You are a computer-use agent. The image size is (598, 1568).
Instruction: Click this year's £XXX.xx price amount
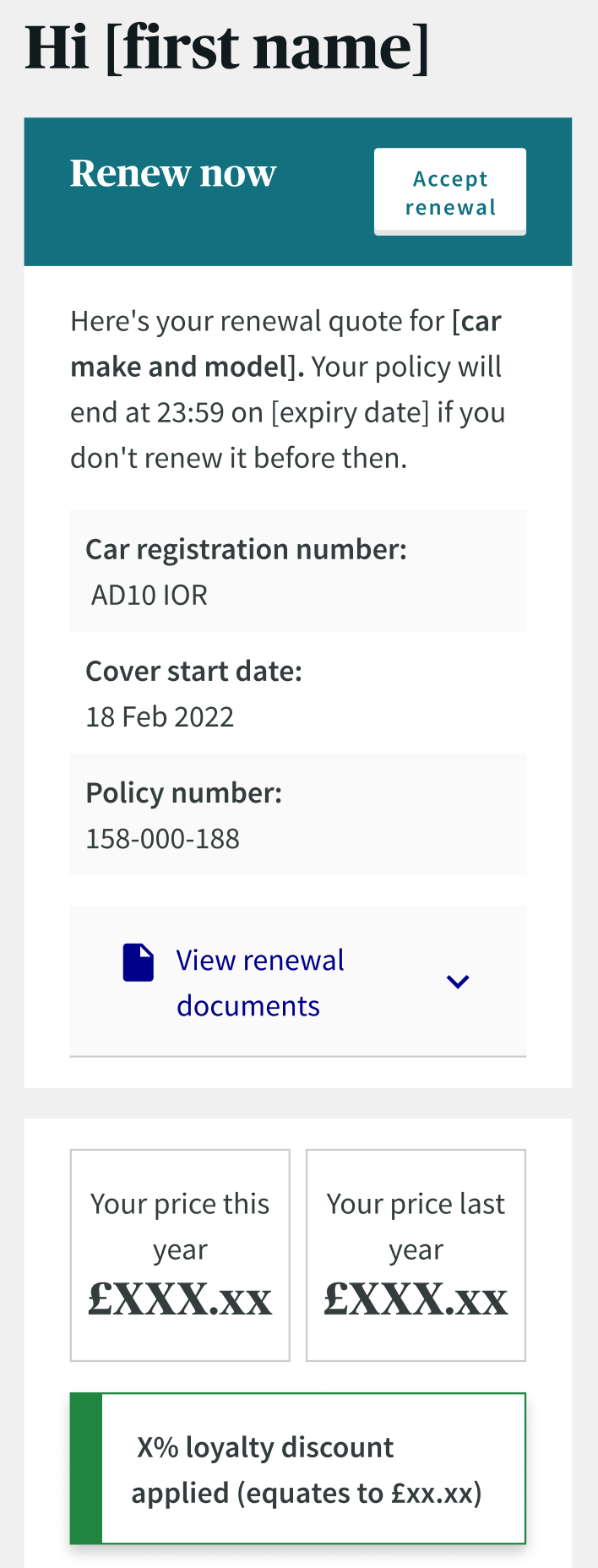180,1299
